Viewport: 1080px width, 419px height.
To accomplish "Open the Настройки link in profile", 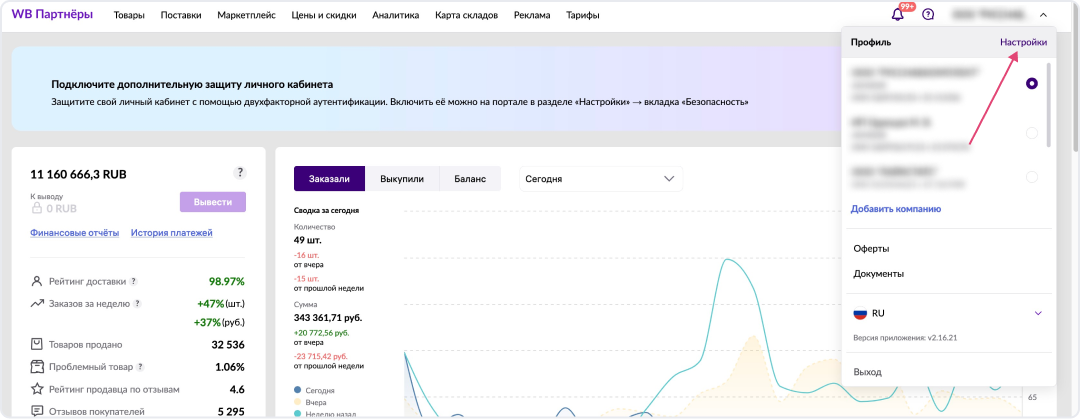I will tap(1024, 43).
